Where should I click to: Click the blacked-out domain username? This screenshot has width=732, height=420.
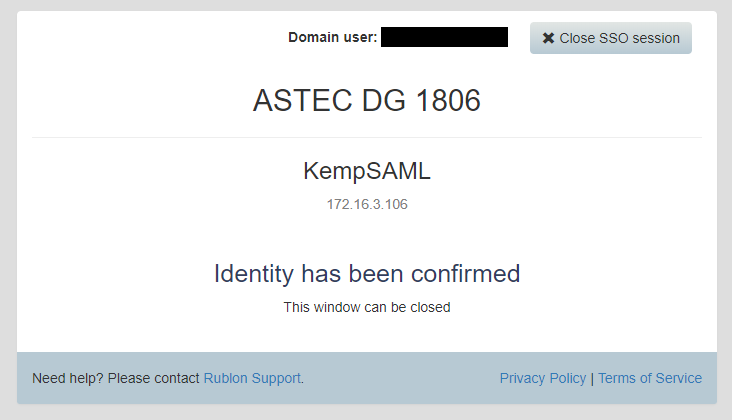tap(444, 37)
